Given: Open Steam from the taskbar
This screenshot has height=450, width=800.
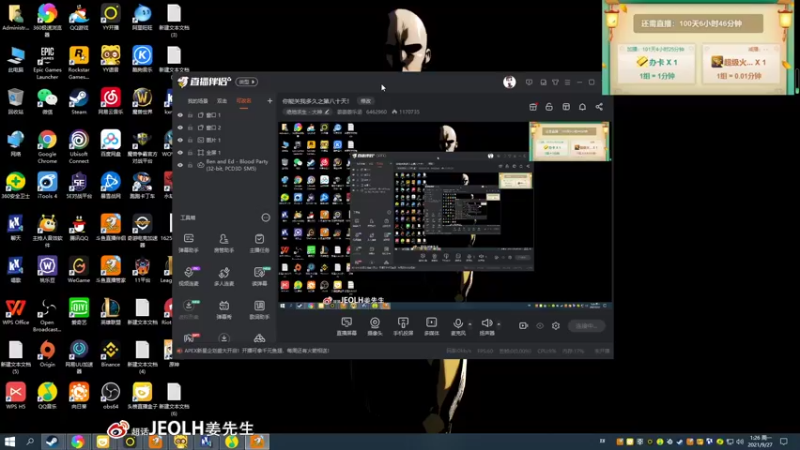Looking at the screenshot, I should tap(52, 441).
